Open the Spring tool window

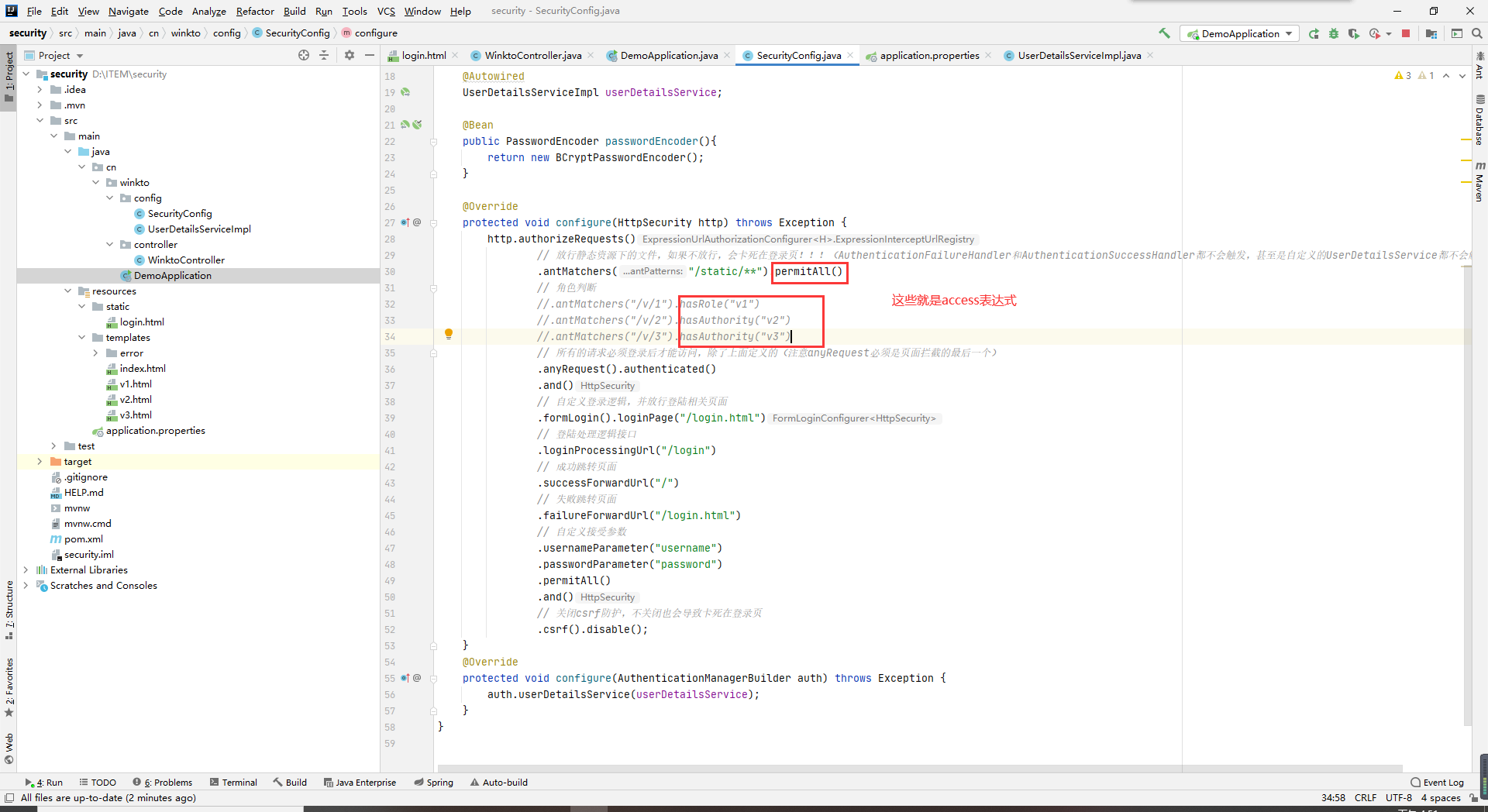(x=434, y=783)
